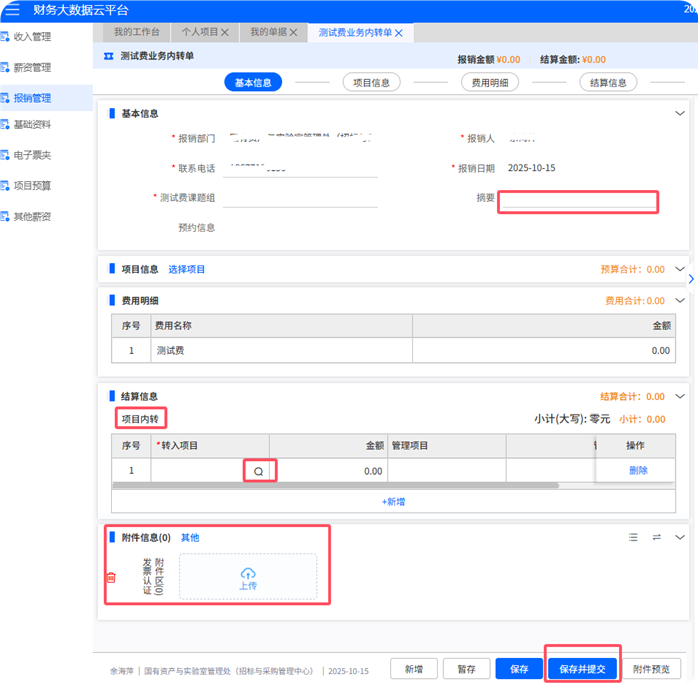698x685 pixels.
Task: Select the 项目内转 settlement tab
Action: pos(140,419)
